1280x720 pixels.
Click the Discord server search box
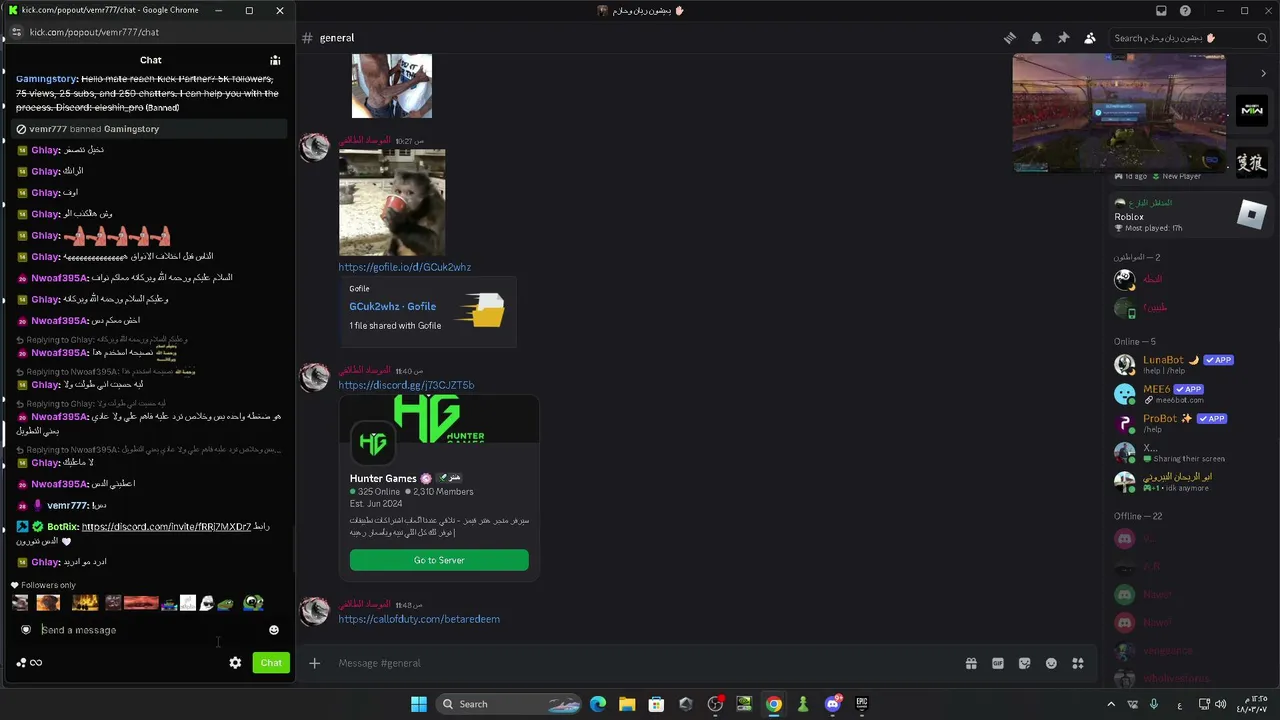coord(1191,38)
